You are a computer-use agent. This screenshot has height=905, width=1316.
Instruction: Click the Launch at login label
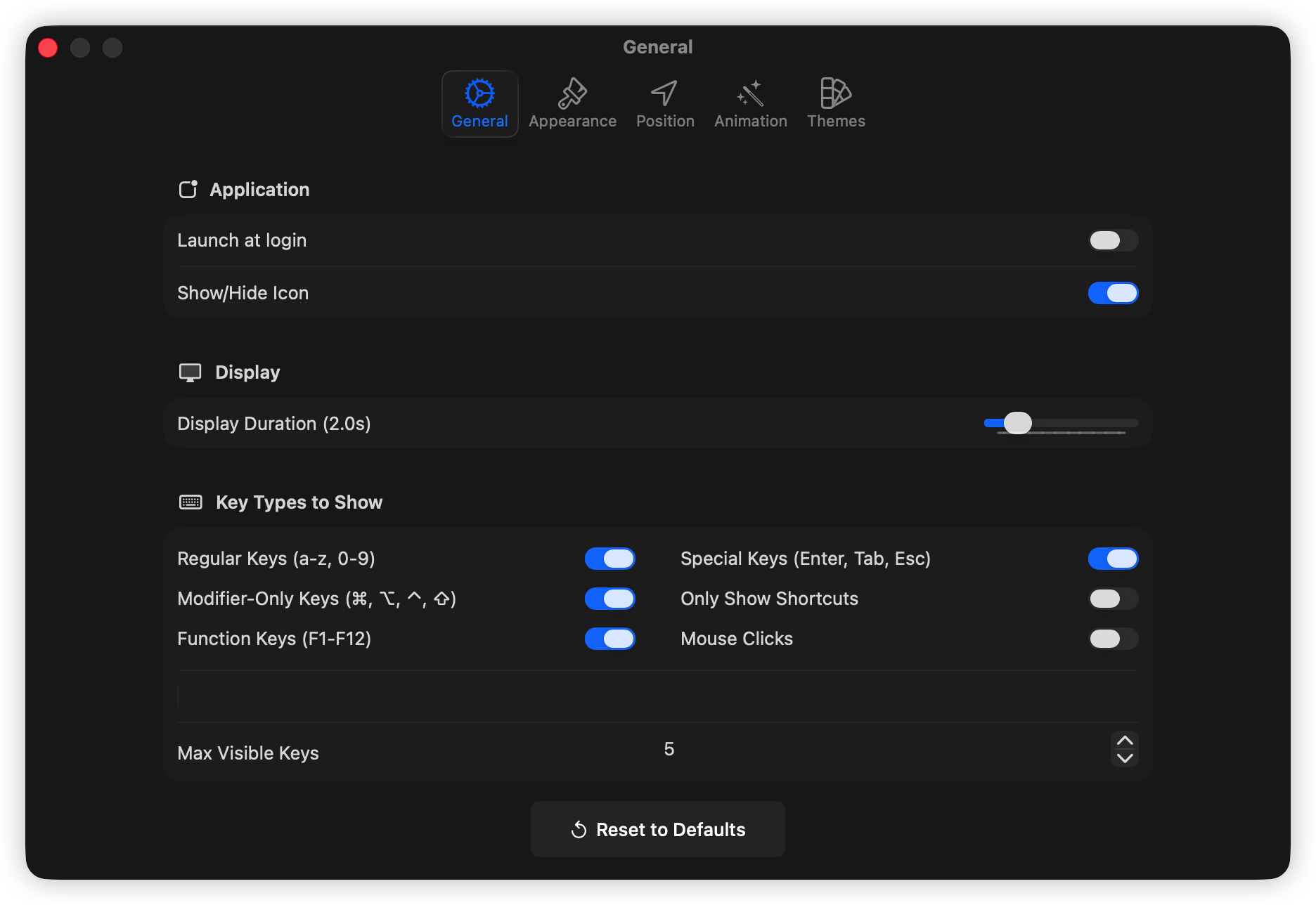(242, 240)
